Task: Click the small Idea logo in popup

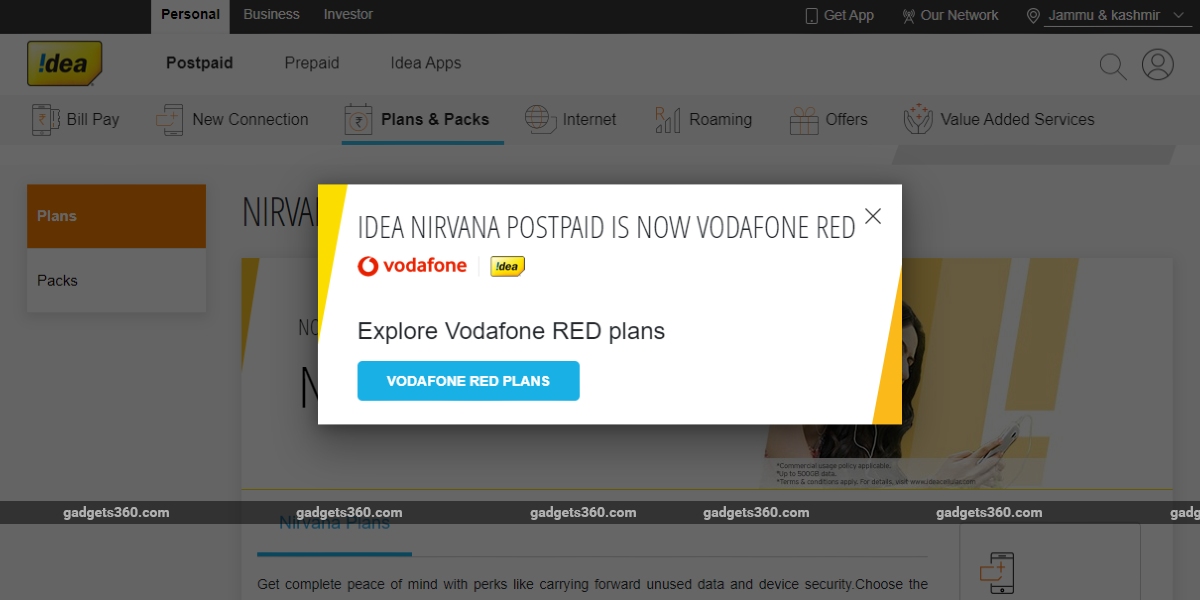Action: pos(508,266)
